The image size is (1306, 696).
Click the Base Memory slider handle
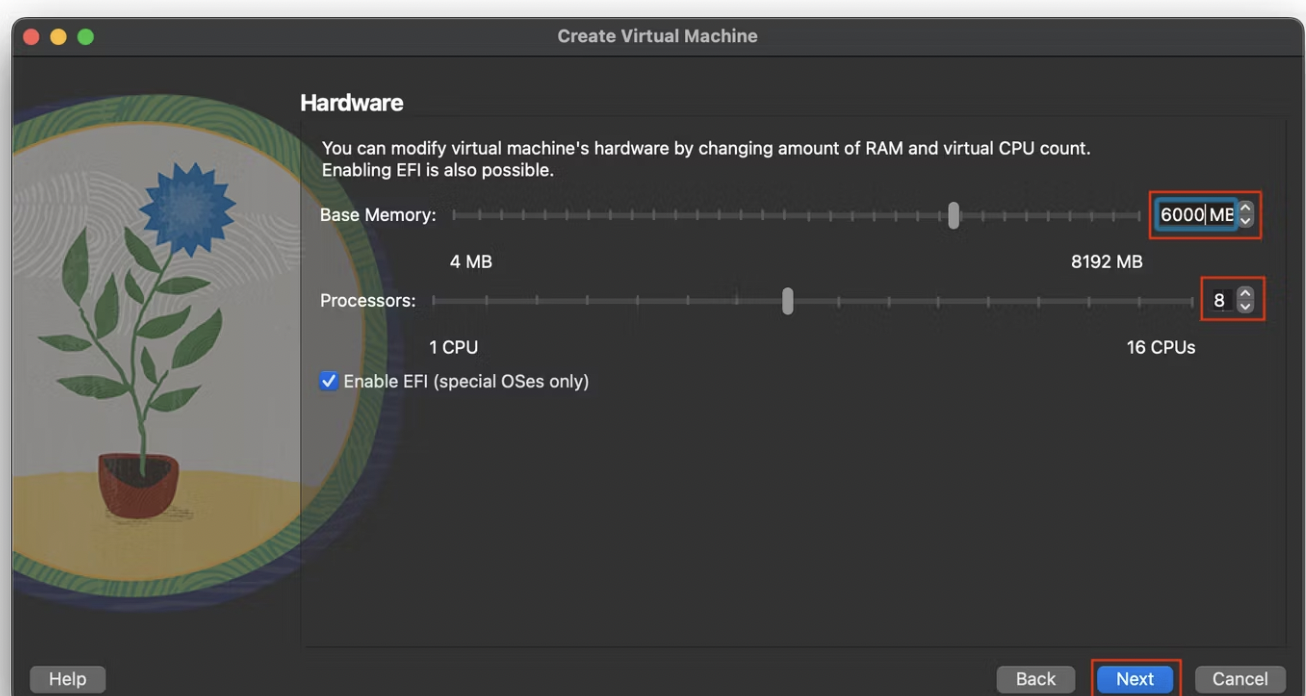[954, 215]
